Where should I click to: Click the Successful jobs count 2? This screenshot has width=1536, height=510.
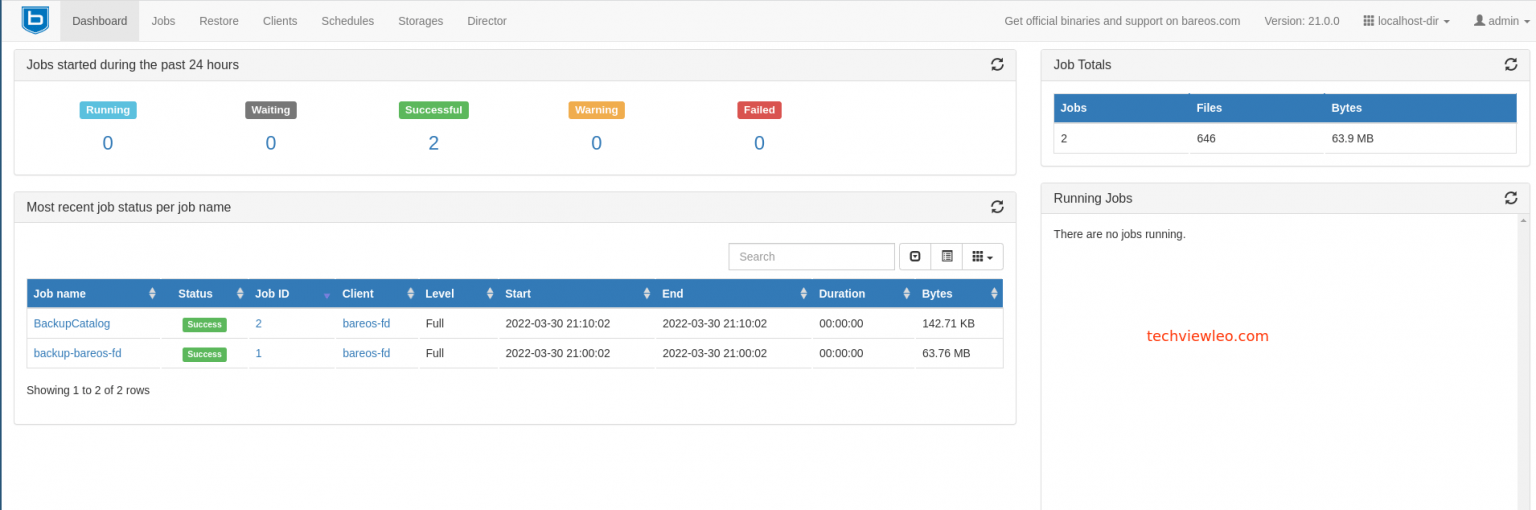(x=434, y=143)
